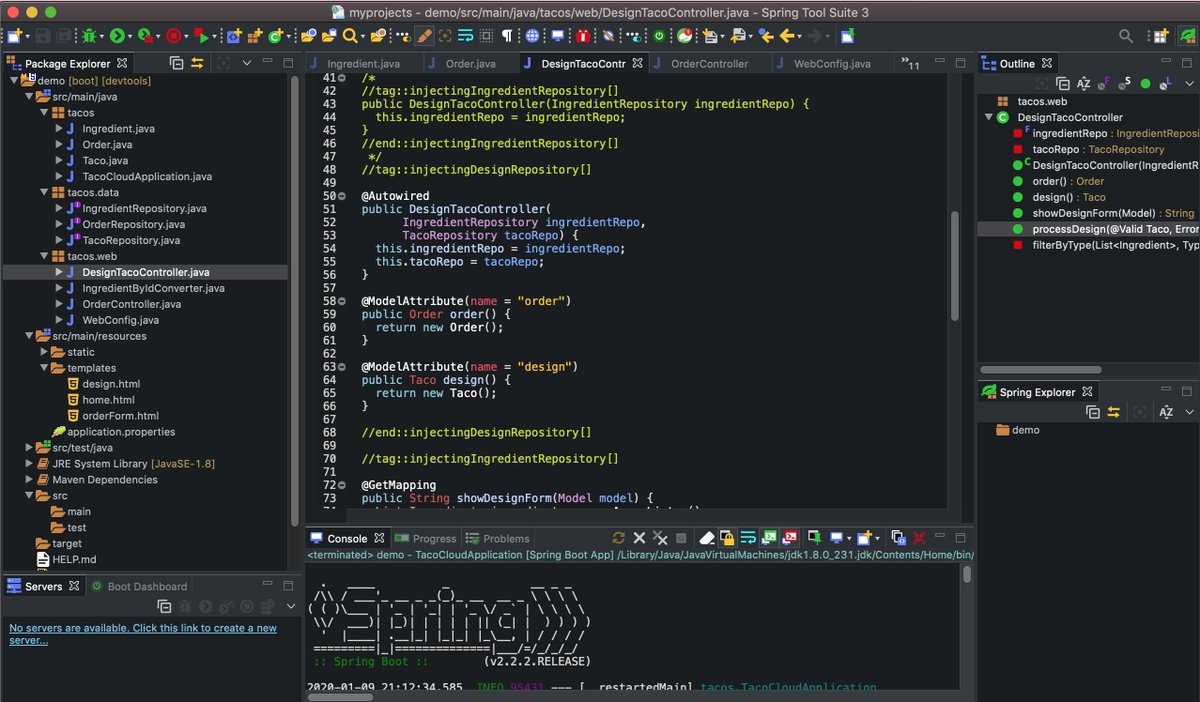The width and height of the screenshot is (1200, 702).
Task: Click the New Java Class icon
Action: point(275,36)
